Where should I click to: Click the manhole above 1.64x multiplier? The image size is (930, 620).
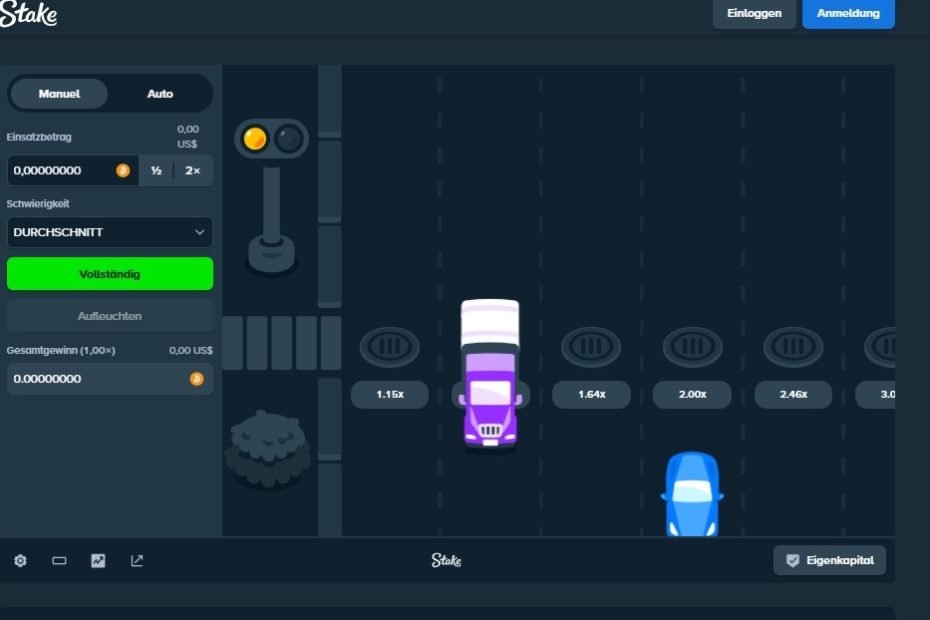click(x=591, y=347)
